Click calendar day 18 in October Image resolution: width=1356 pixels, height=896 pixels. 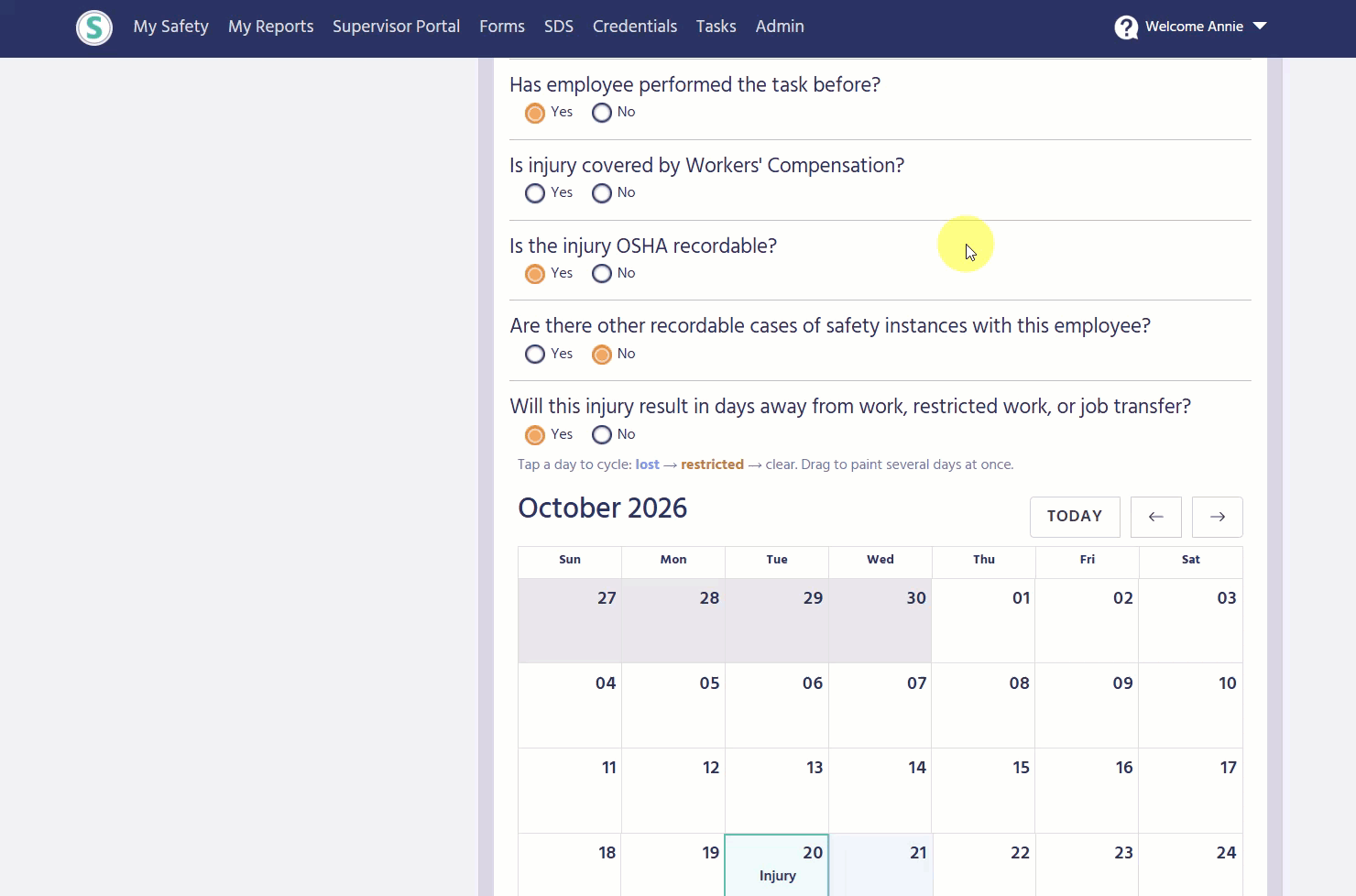click(x=570, y=865)
